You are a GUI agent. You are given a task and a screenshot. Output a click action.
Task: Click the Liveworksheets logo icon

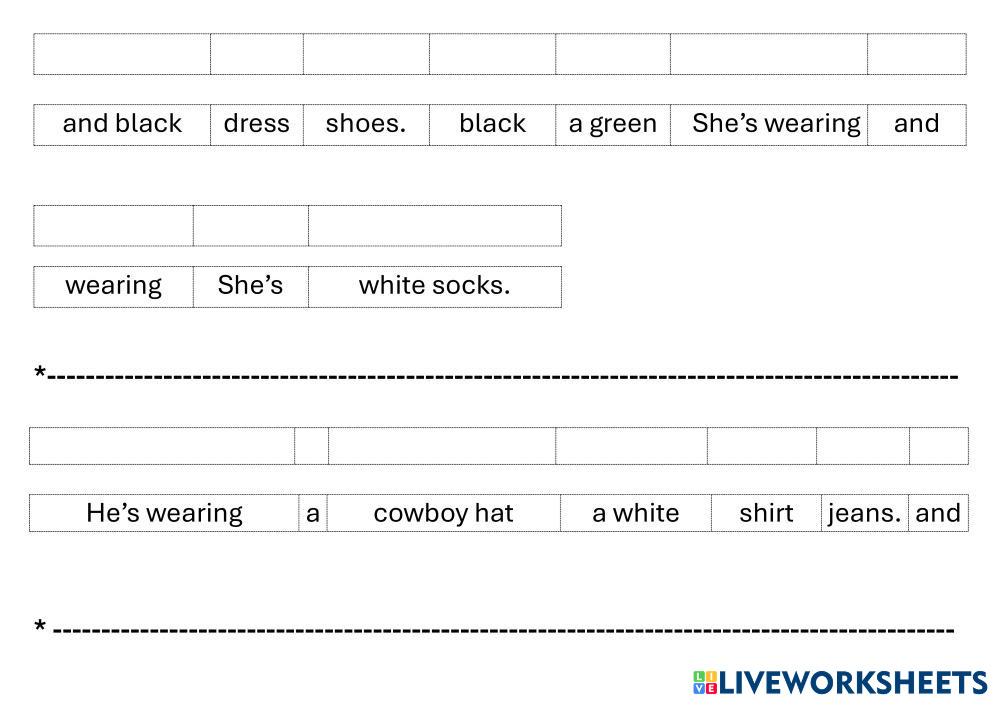click(x=705, y=683)
